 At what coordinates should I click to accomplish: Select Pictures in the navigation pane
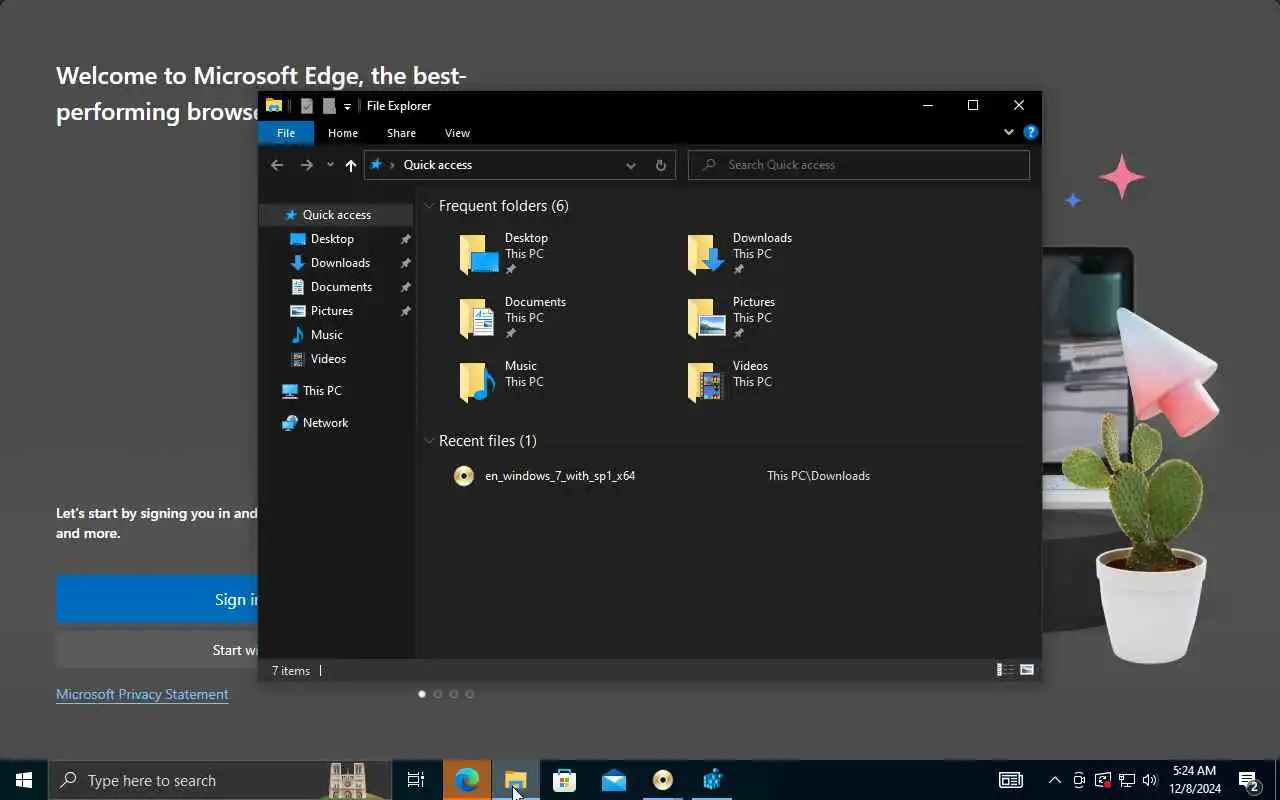click(x=332, y=311)
